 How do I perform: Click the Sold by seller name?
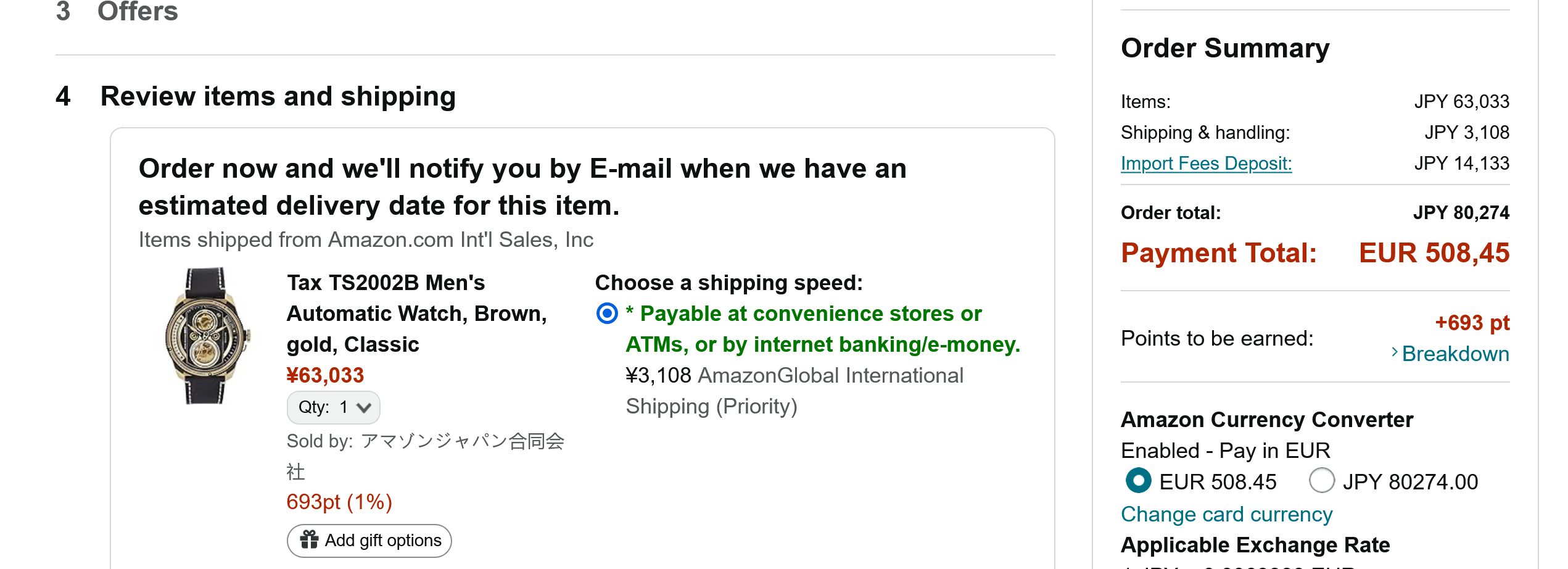[462, 441]
